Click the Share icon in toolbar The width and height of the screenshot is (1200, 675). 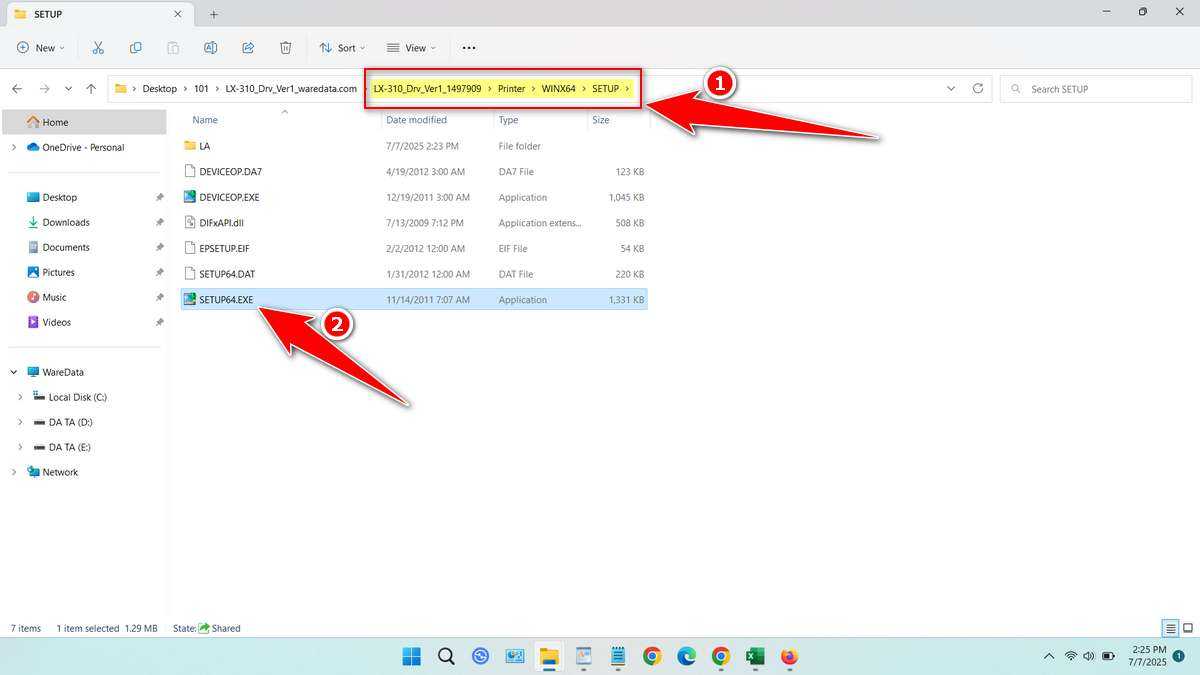[248, 48]
